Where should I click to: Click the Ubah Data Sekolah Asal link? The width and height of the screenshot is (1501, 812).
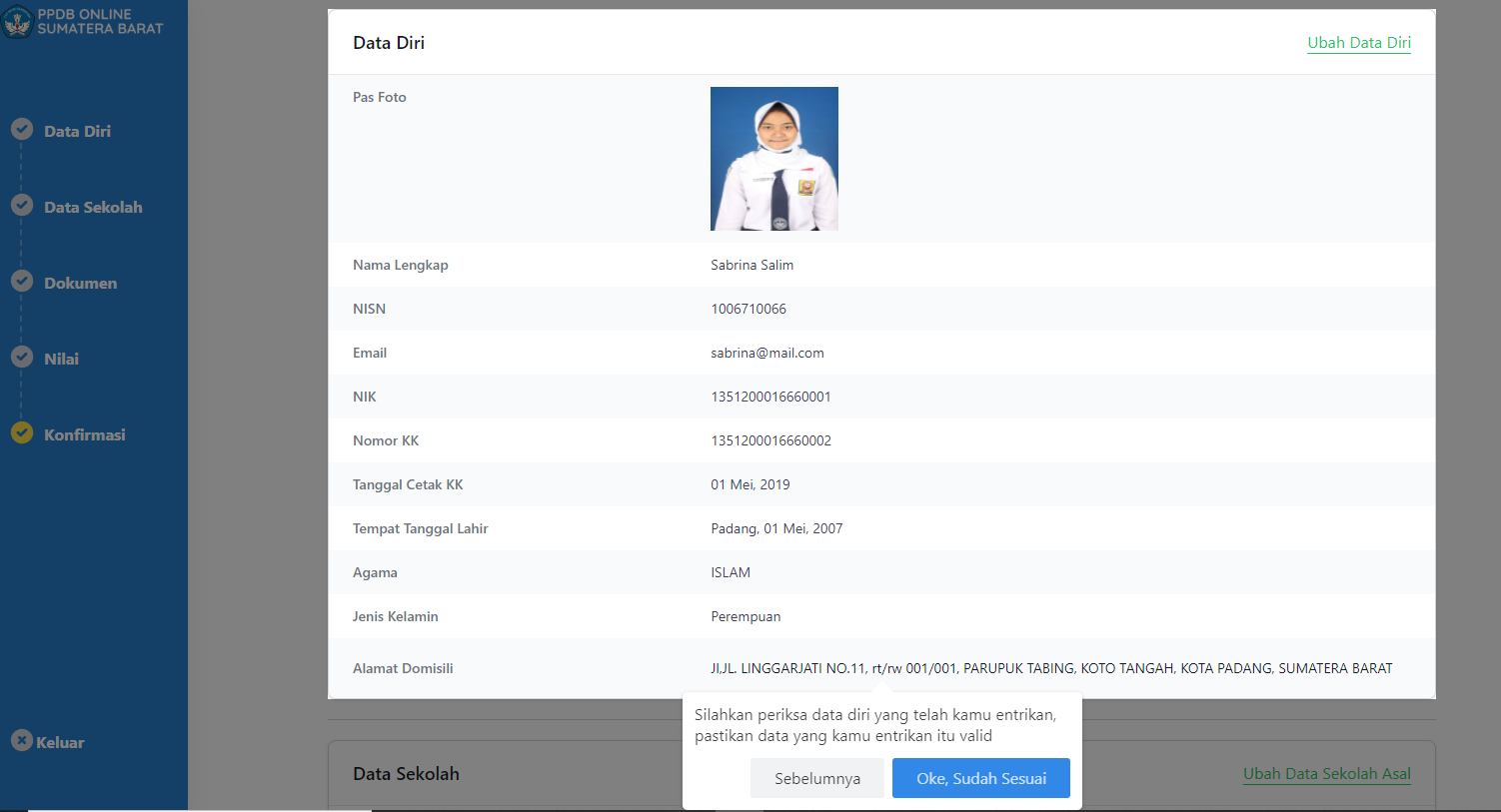coord(1326,774)
